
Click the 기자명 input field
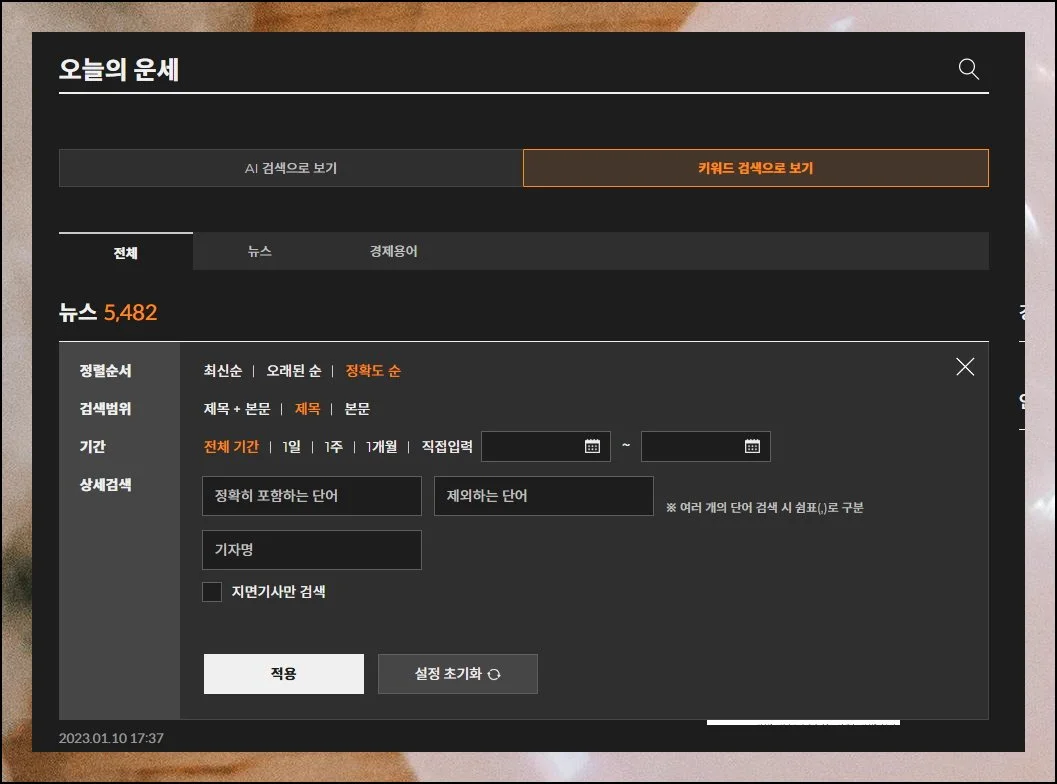(x=311, y=550)
